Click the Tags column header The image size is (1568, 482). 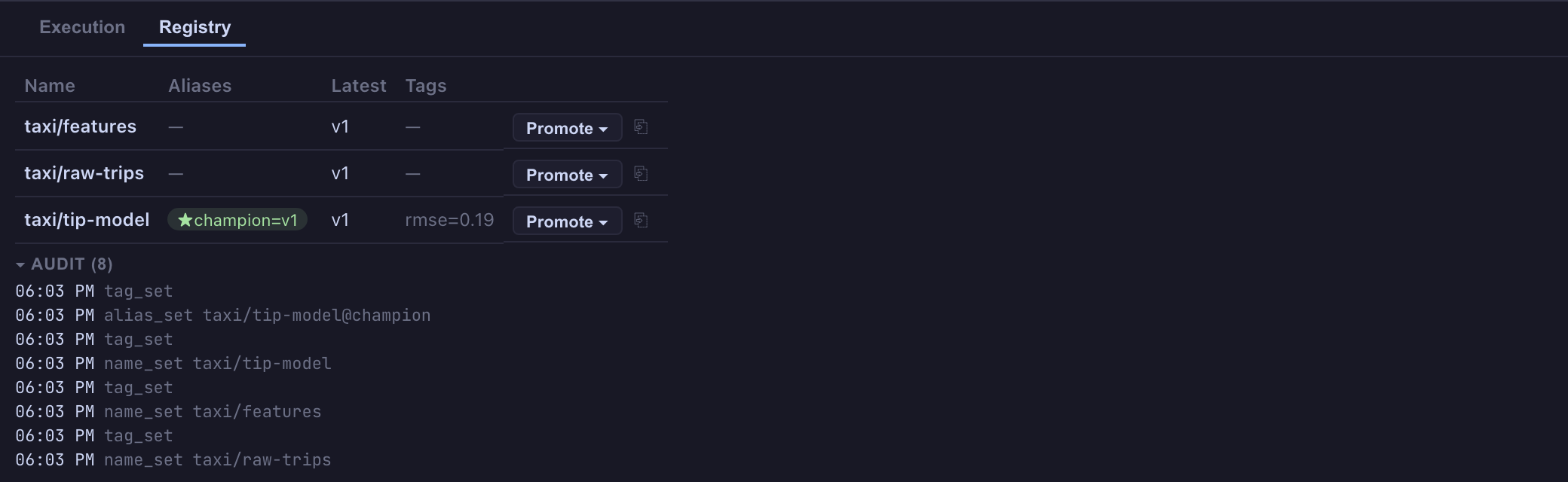(426, 86)
